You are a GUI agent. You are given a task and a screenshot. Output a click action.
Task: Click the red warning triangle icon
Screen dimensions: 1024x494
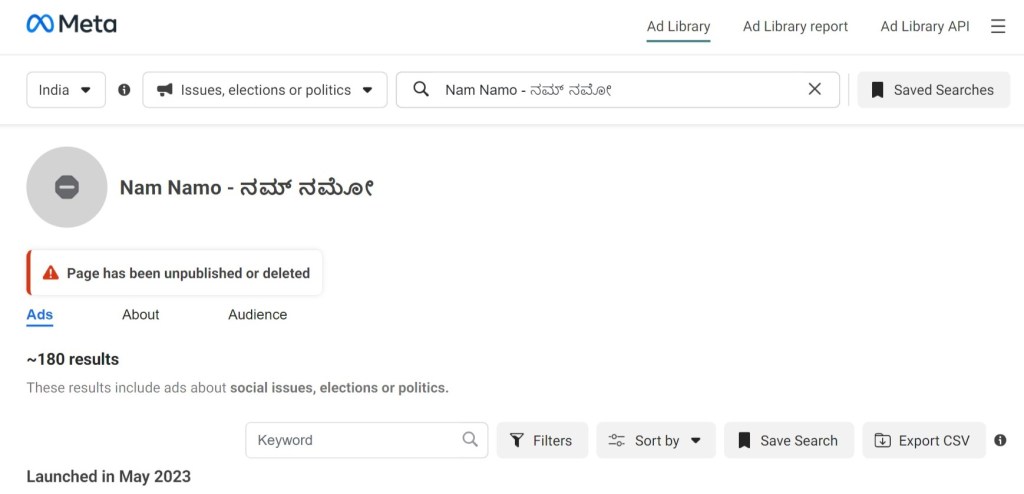tap(51, 273)
